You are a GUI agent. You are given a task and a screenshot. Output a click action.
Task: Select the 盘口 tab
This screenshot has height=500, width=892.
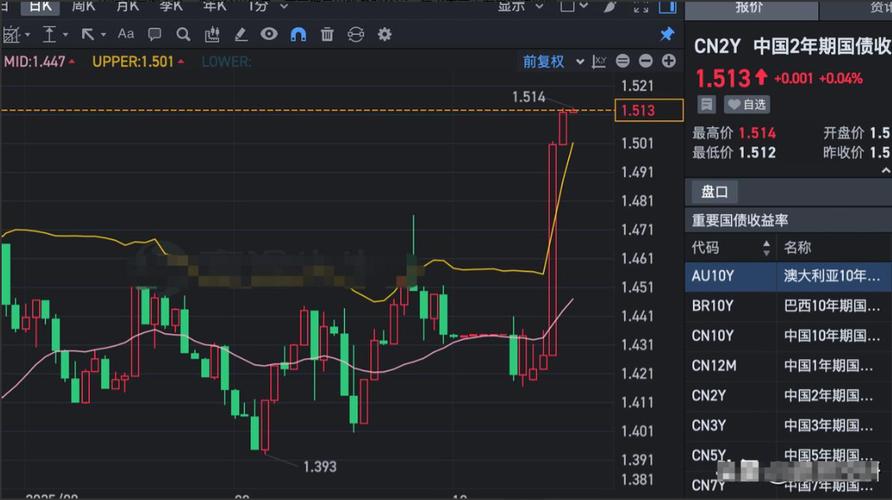tap(714, 192)
